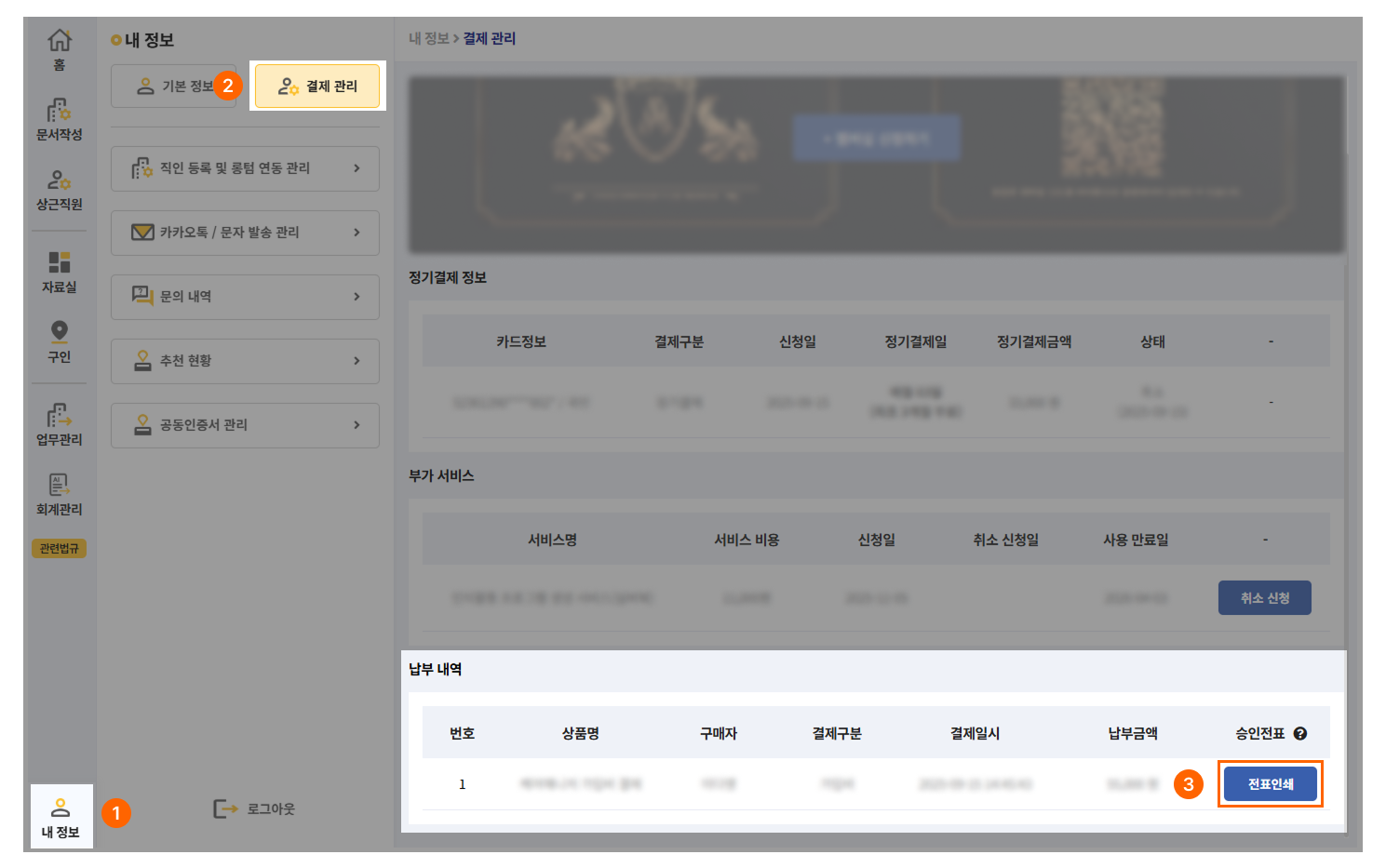Select the 결제 관리 tab
Screen dimensions: 1386x868
click(317, 87)
